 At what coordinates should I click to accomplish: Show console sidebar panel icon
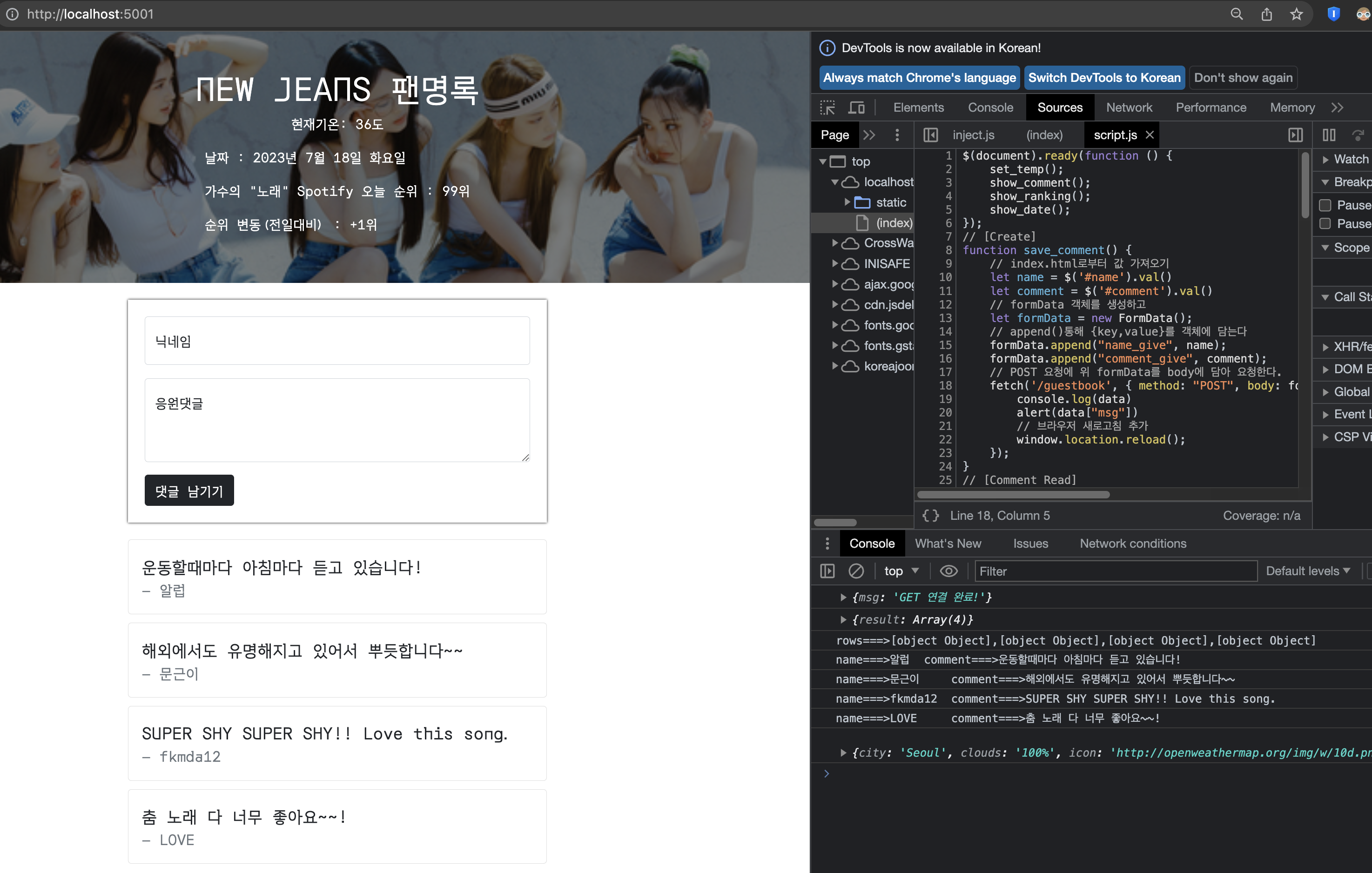(x=827, y=571)
